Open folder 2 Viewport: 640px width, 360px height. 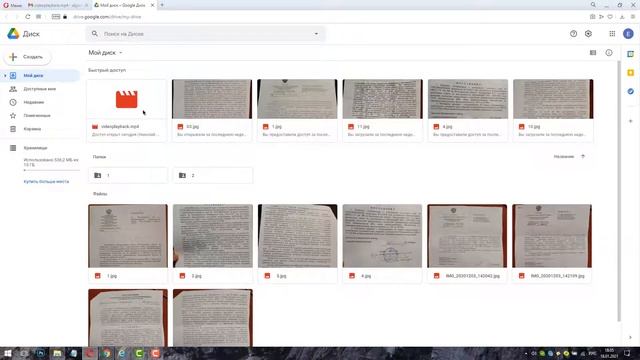(213, 175)
